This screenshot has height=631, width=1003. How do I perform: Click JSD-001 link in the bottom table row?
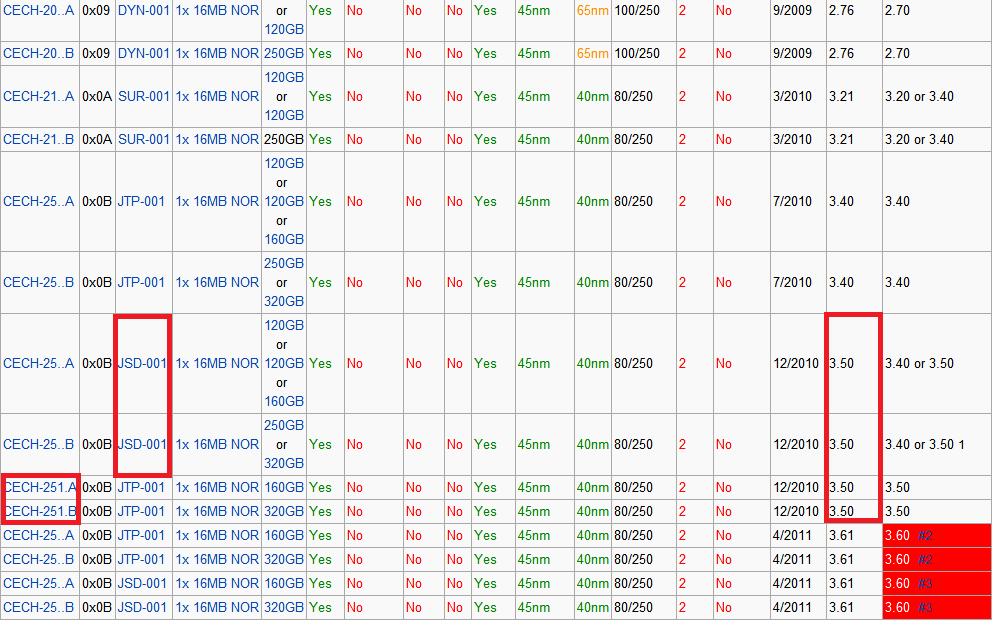pyautogui.click(x=141, y=608)
